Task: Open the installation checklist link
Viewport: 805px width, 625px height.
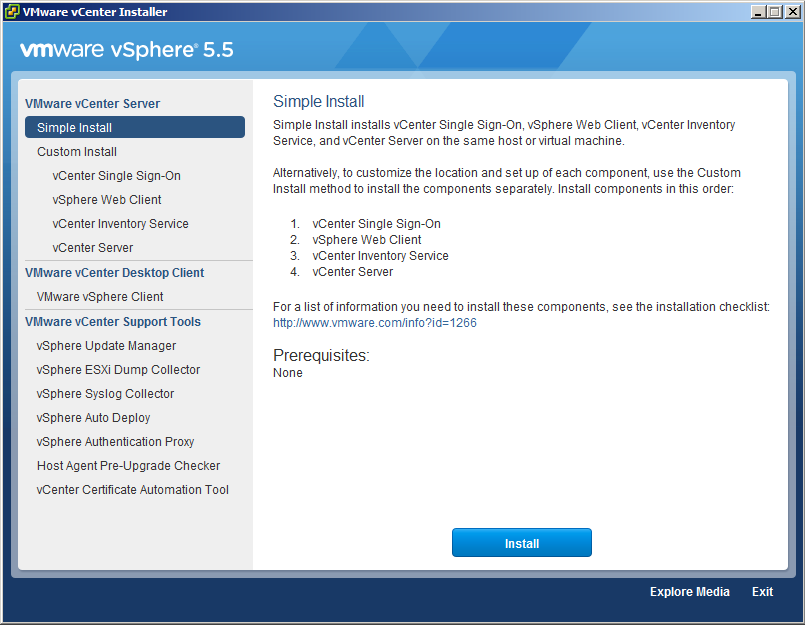Action: [325, 322]
